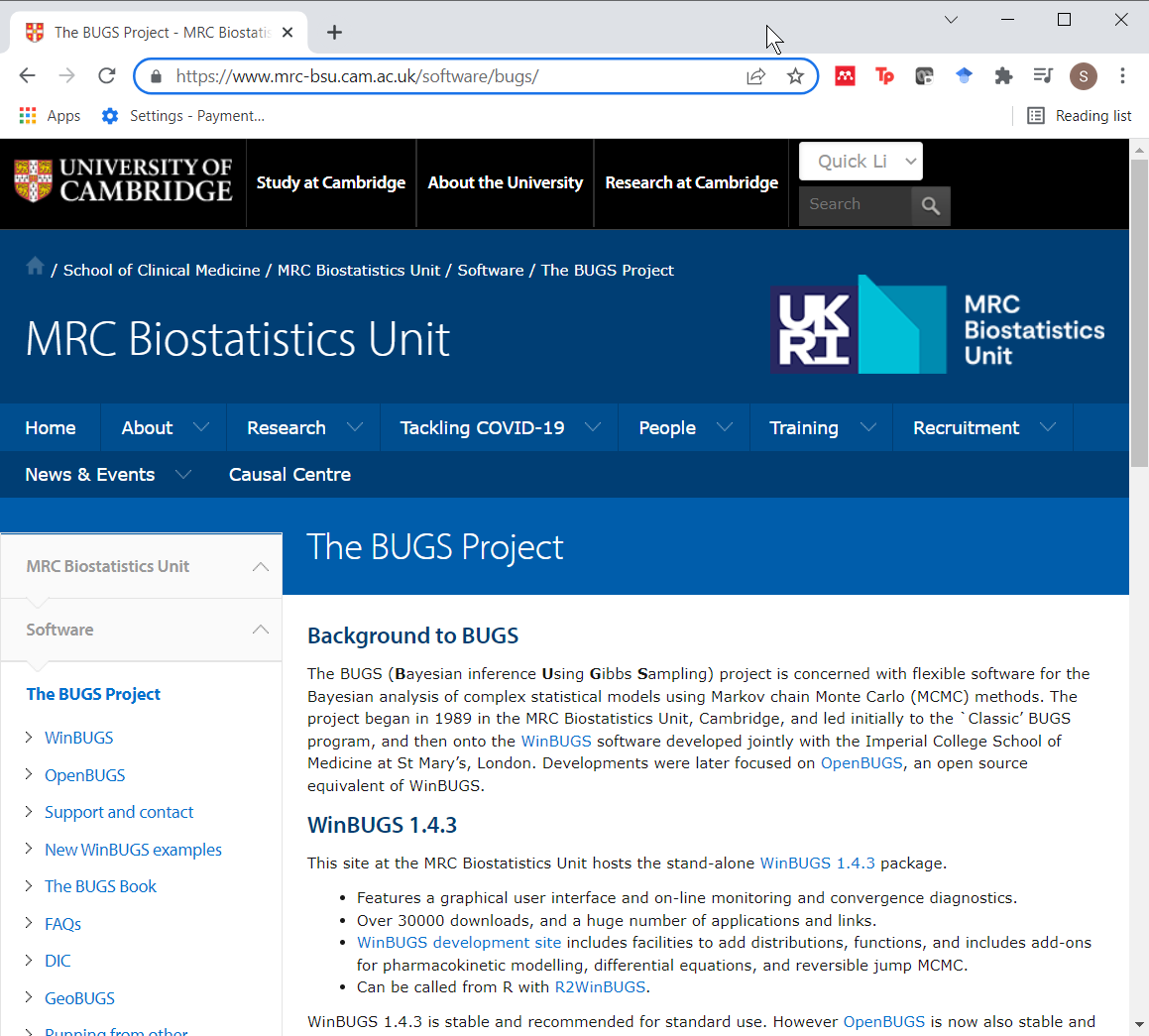Click the magnifier search button
Screen dimensions: 1149x1036
coord(931,206)
